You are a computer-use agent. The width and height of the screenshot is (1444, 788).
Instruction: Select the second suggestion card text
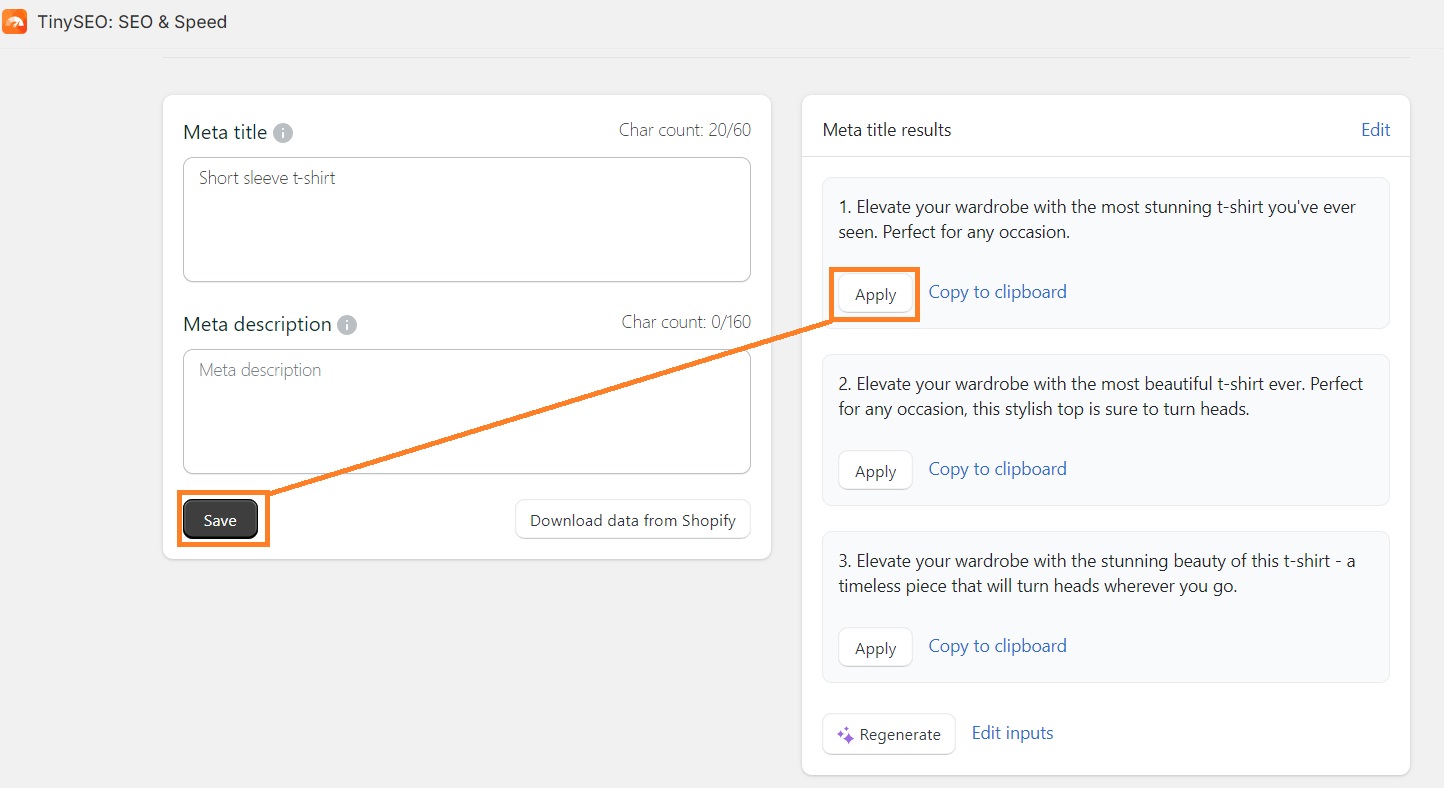[1100, 396]
